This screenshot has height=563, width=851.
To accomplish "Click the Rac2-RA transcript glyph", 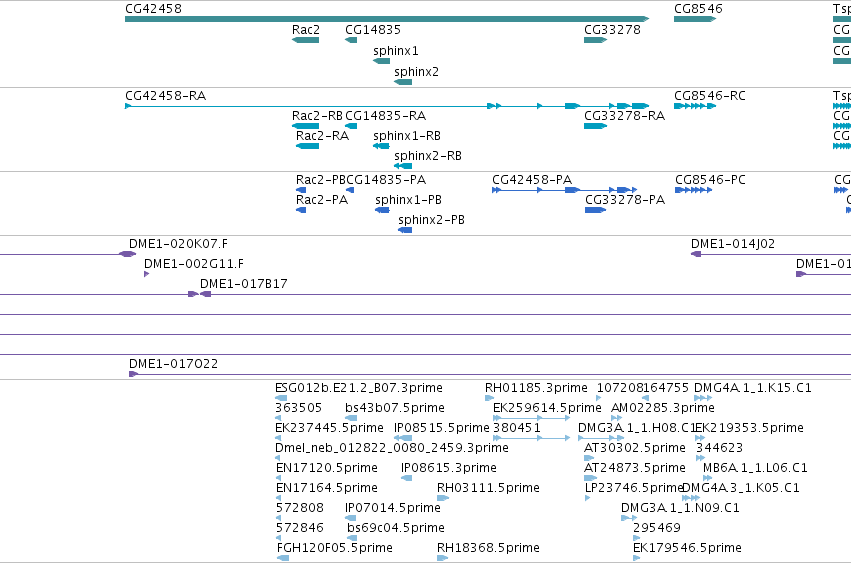I will (x=307, y=146).
